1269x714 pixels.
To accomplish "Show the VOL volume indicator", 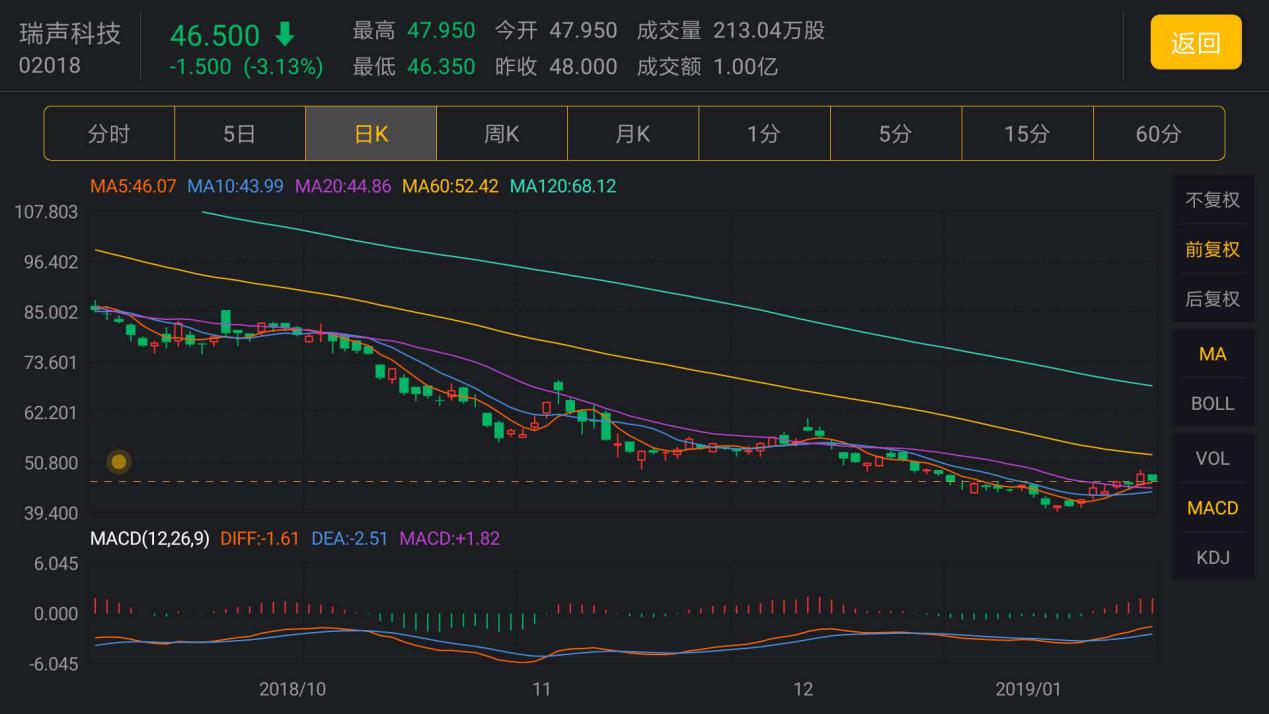I will tap(1212, 458).
